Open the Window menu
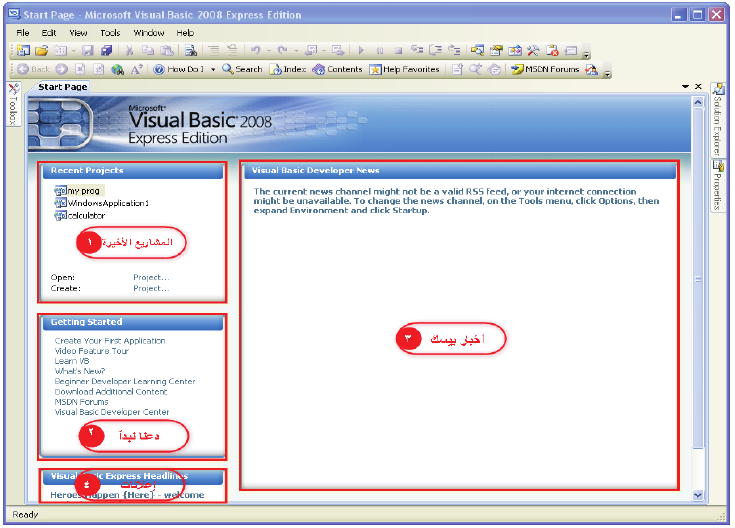This screenshot has height=528, width=735. pos(149,33)
